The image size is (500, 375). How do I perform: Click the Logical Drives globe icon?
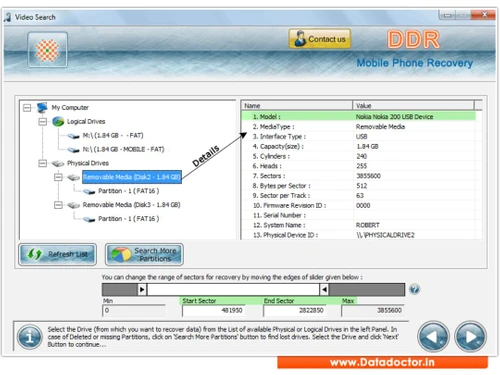[x=58, y=121]
